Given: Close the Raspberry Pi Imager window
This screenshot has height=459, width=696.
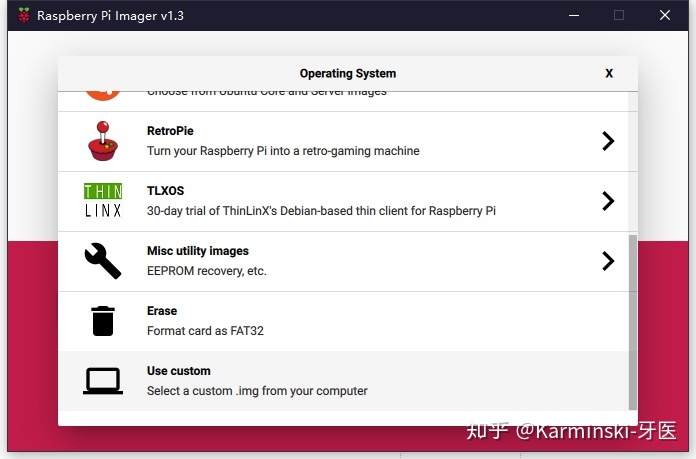Looking at the screenshot, I should (664, 15).
